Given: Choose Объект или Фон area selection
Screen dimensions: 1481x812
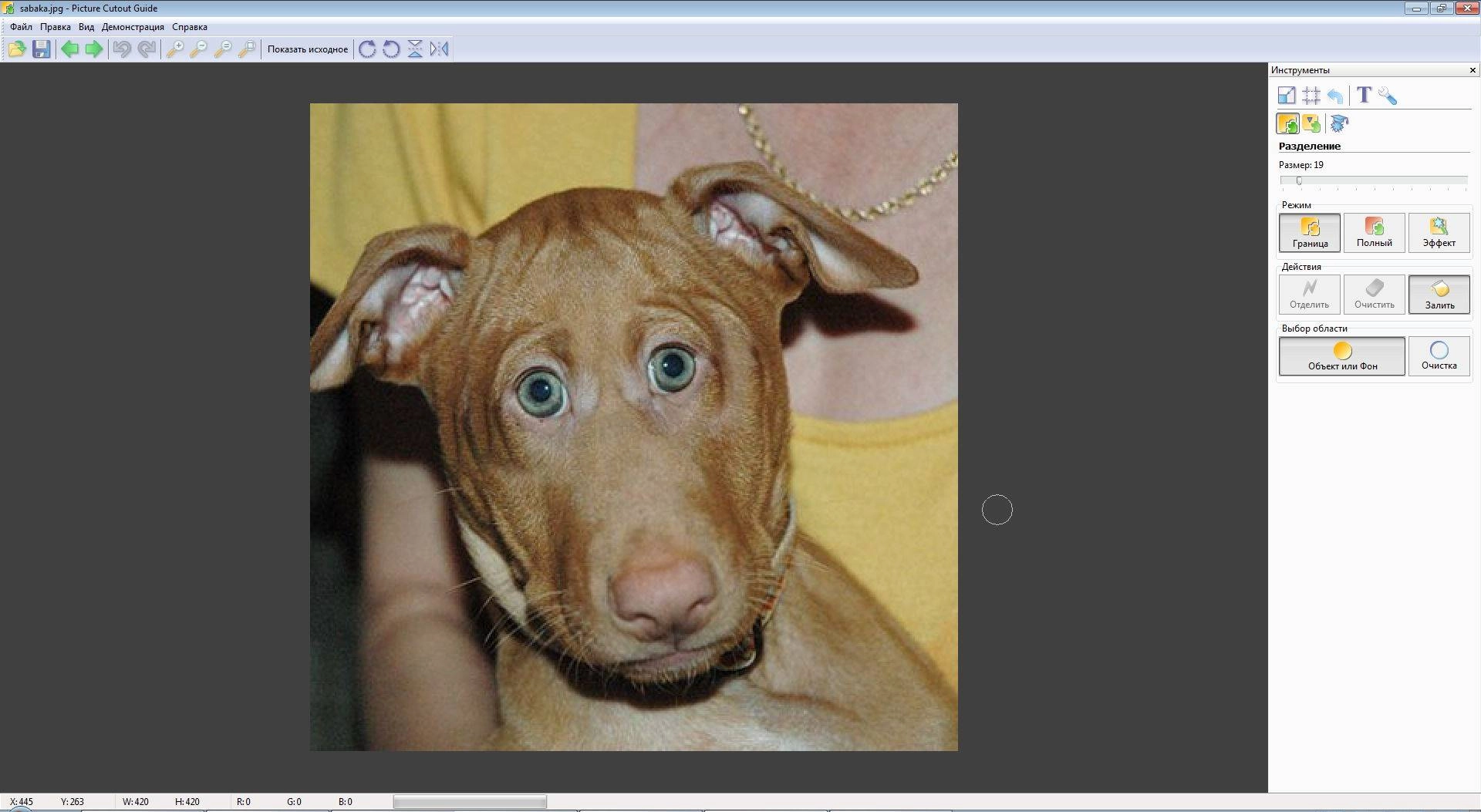Looking at the screenshot, I should (x=1342, y=355).
